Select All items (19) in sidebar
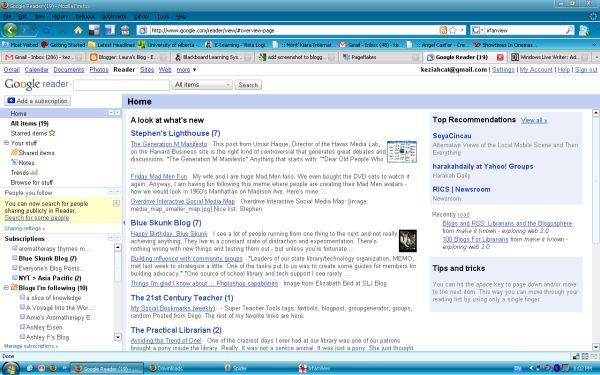Viewport: 600px width, 375px height. (29, 123)
